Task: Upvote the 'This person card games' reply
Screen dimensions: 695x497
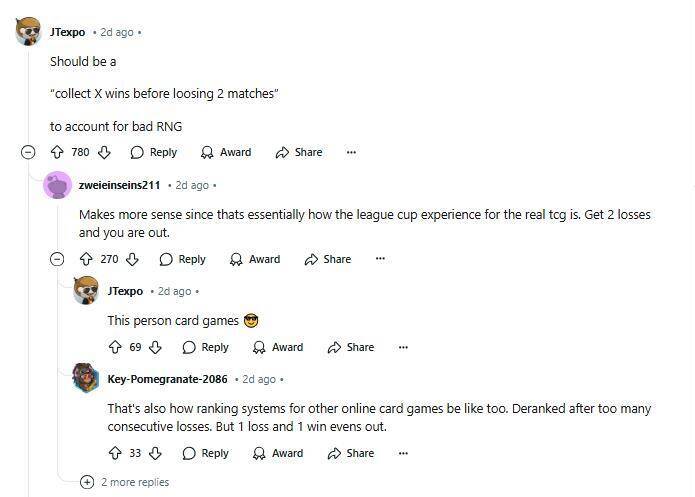Action: click(x=115, y=347)
